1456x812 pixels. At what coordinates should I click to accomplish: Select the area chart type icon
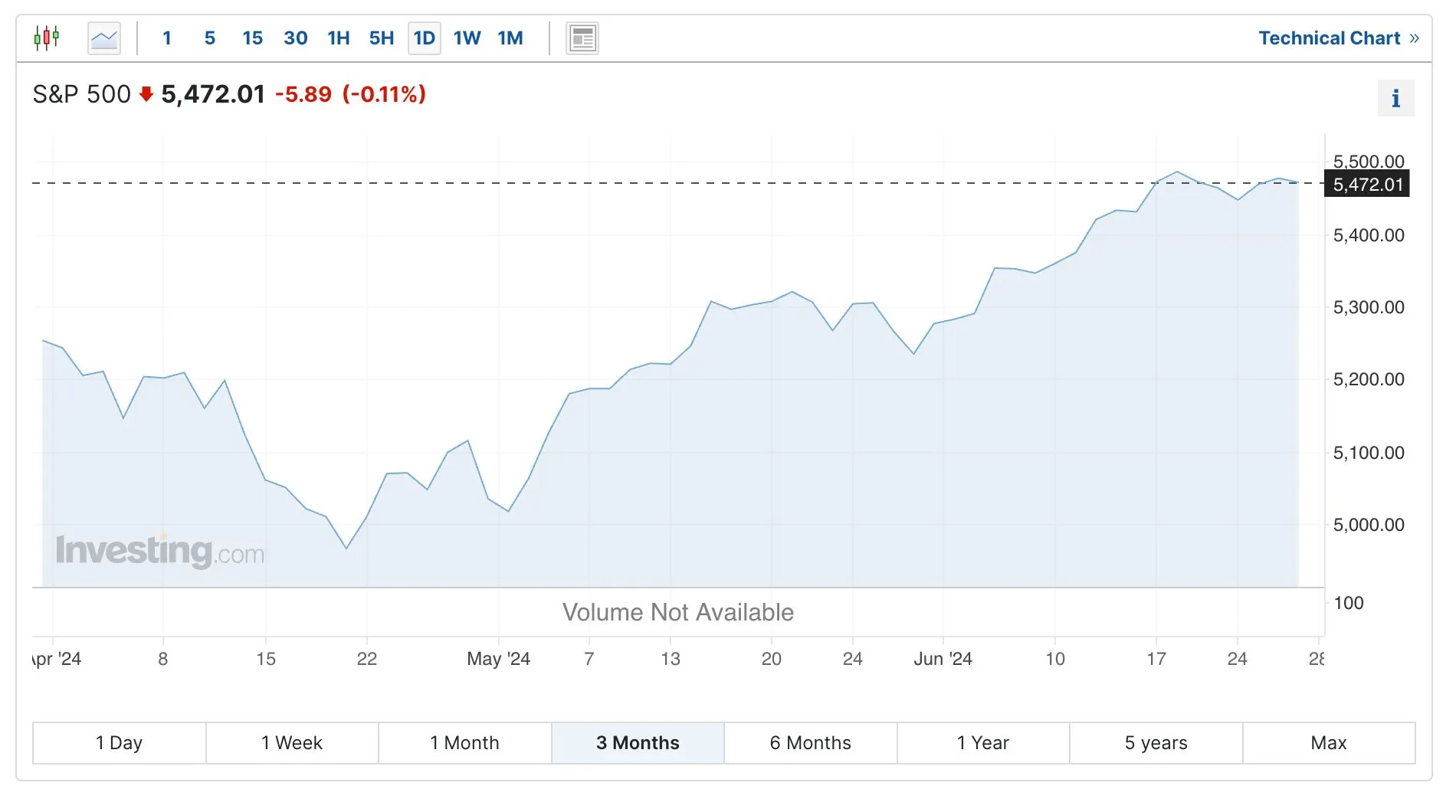coord(104,38)
